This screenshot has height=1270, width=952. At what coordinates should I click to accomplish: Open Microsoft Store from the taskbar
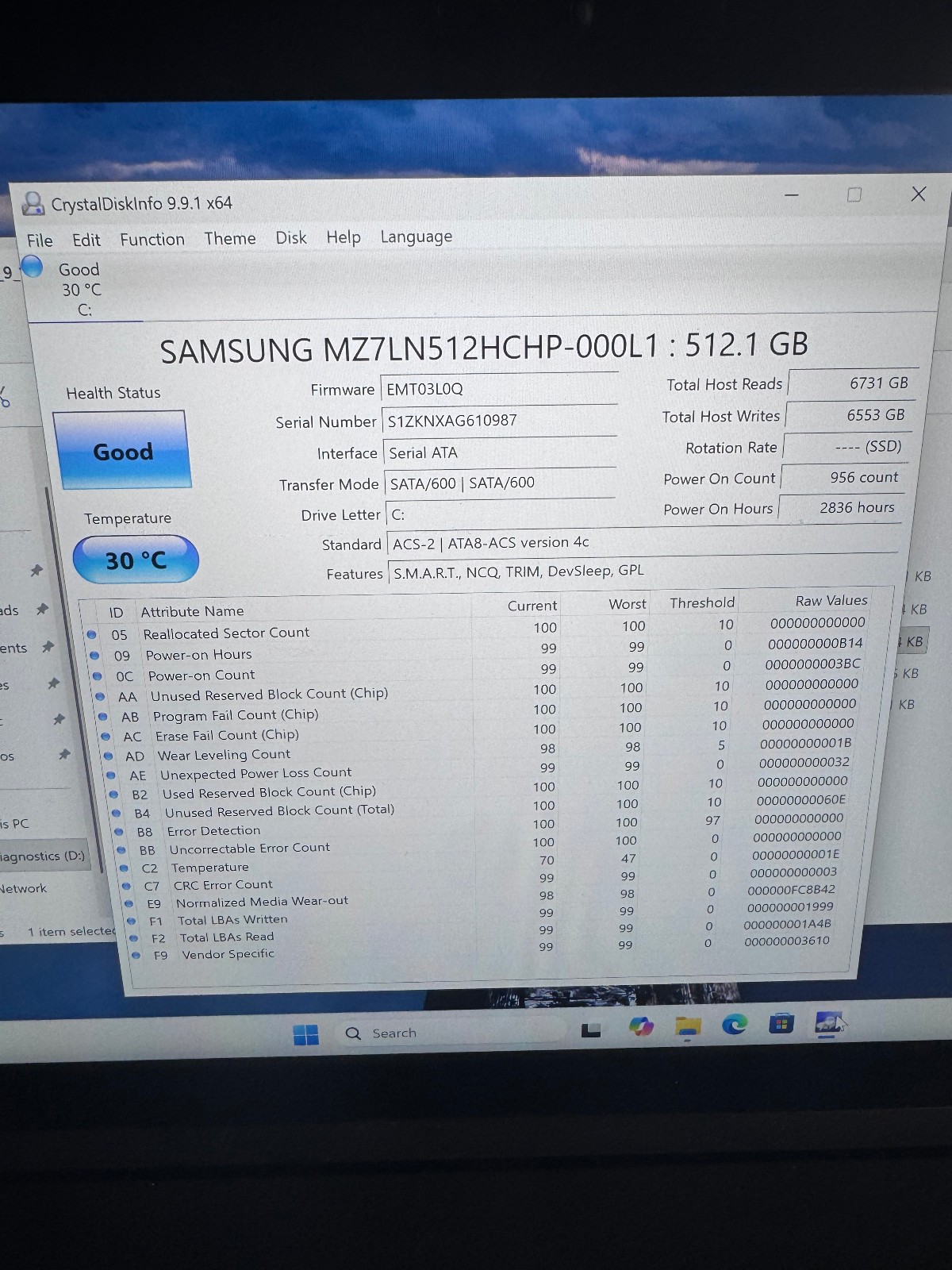coord(781,1023)
